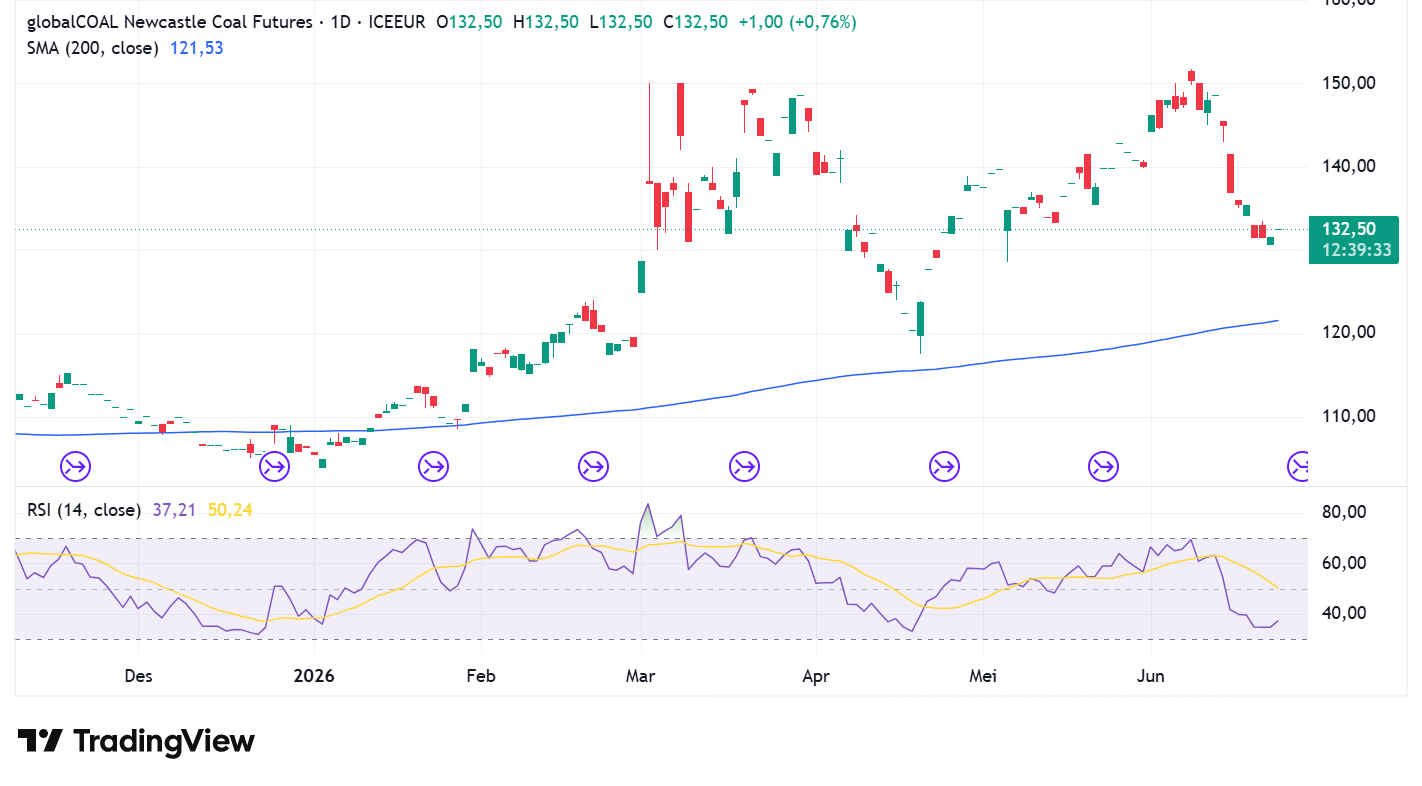Click the Feb label on time axis
The height and width of the screenshot is (786, 1422).
[x=481, y=676]
